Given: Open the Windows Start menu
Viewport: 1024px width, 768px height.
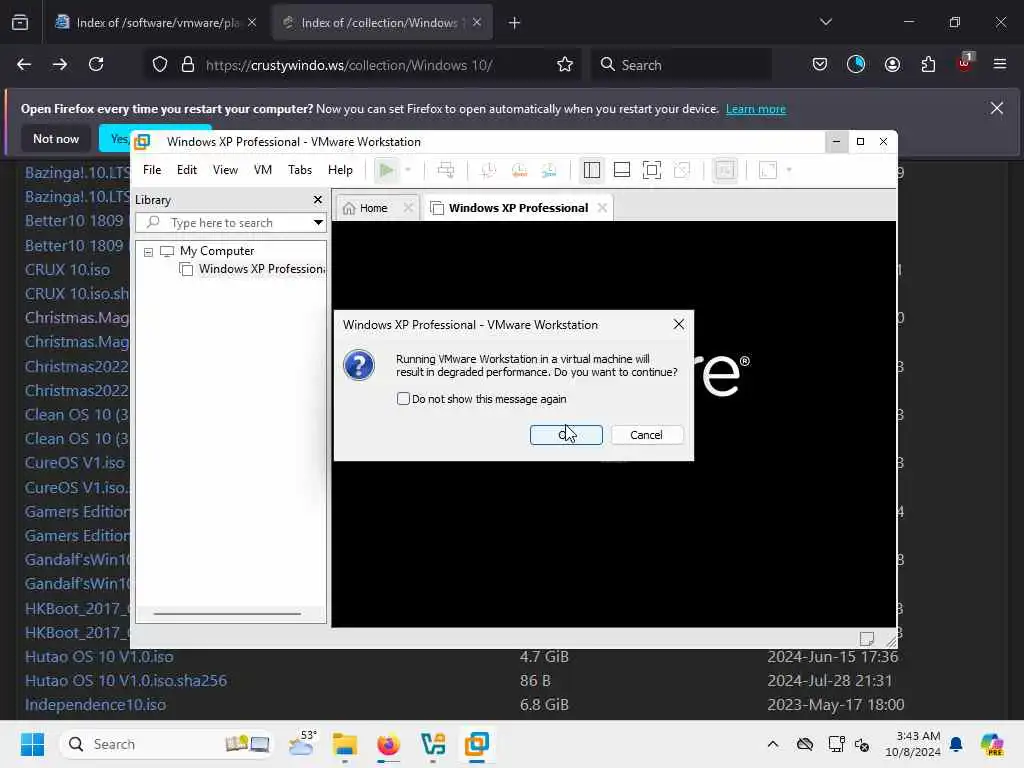Looking at the screenshot, I should 32,744.
